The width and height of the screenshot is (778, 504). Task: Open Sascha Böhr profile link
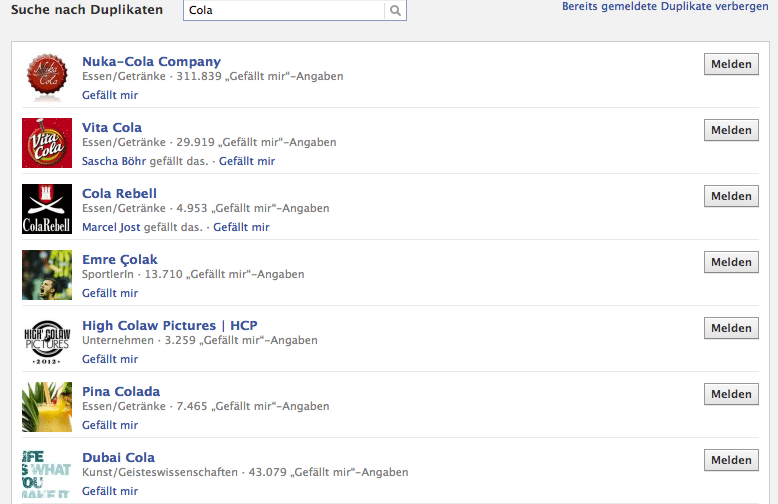[114, 161]
